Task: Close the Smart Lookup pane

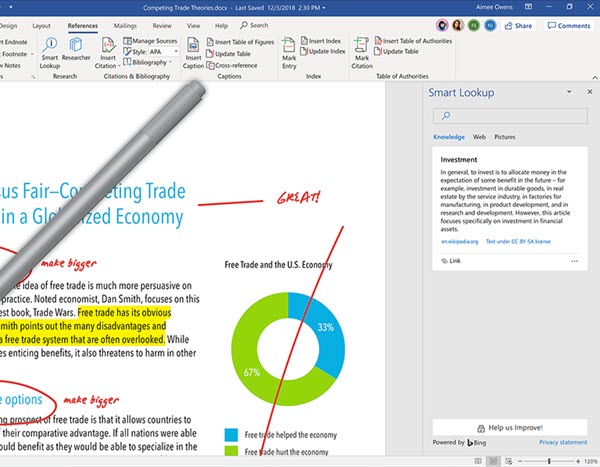Action: (x=590, y=92)
